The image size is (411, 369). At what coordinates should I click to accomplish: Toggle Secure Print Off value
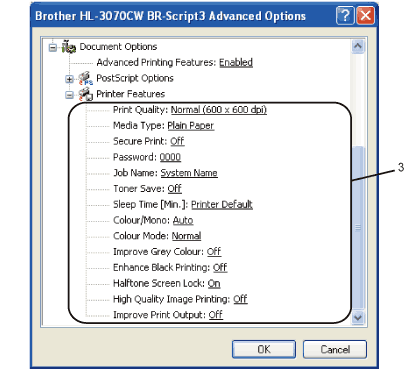point(177,141)
